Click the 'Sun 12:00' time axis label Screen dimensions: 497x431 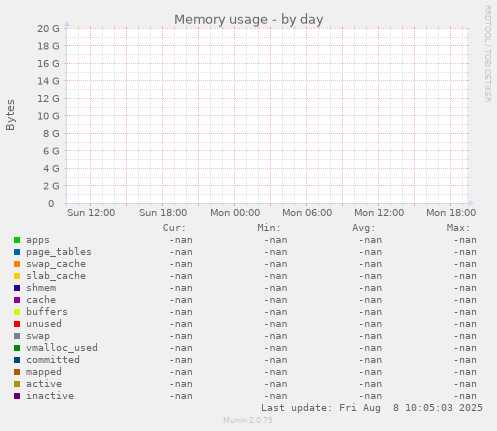[x=91, y=213]
